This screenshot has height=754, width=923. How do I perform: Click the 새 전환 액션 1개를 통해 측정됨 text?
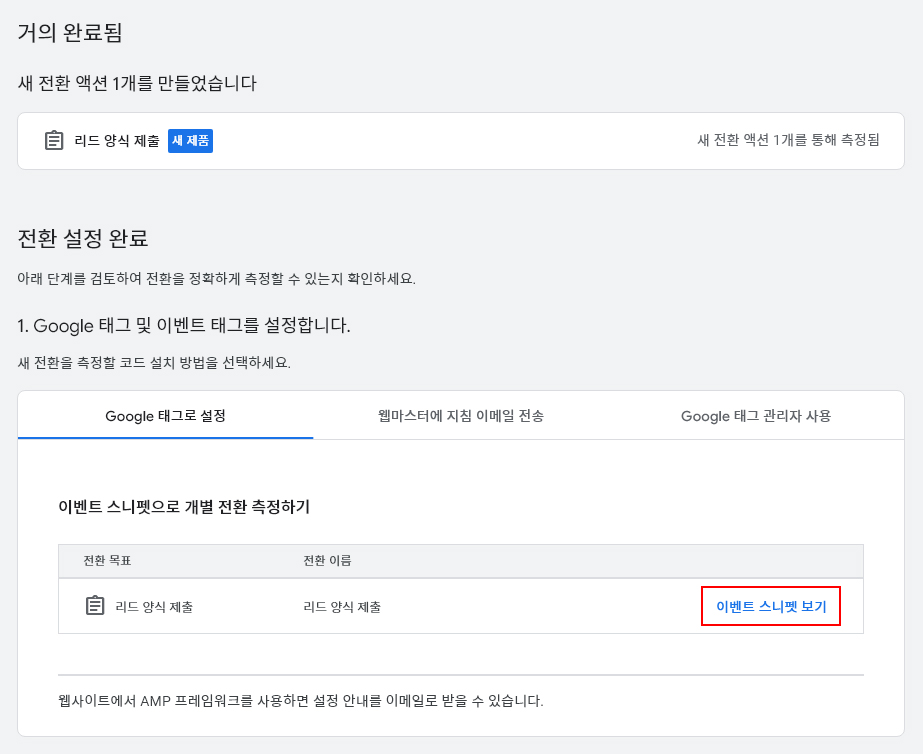(x=788, y=140)
